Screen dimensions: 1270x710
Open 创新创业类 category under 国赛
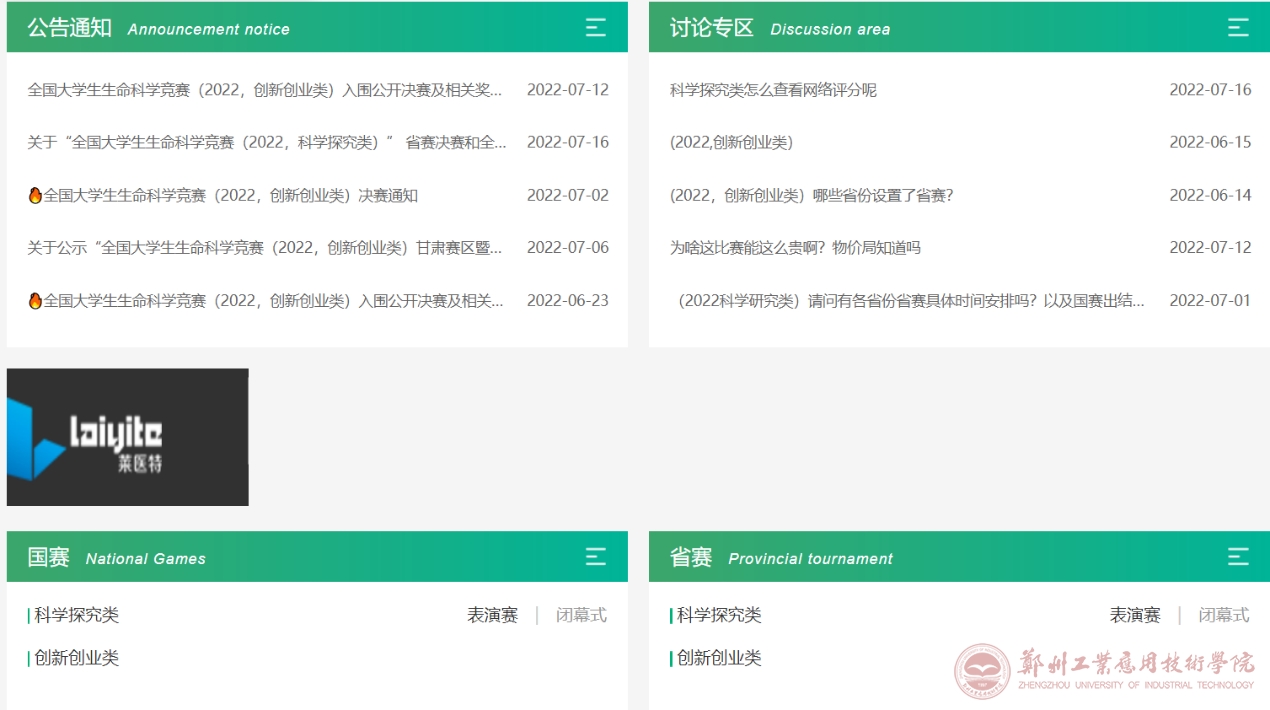(x=76, y=658)
